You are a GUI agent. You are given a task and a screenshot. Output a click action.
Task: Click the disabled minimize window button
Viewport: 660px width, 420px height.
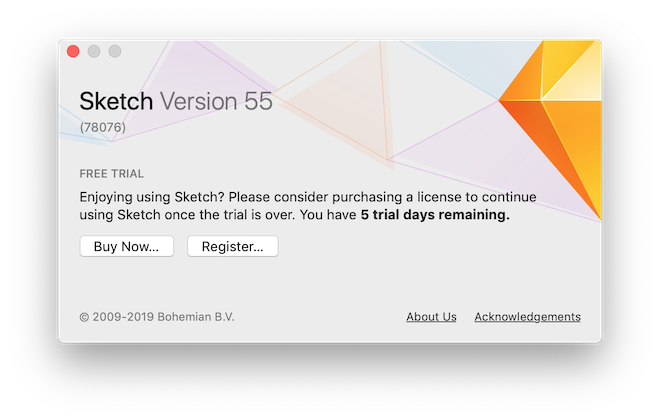point(94,51)
